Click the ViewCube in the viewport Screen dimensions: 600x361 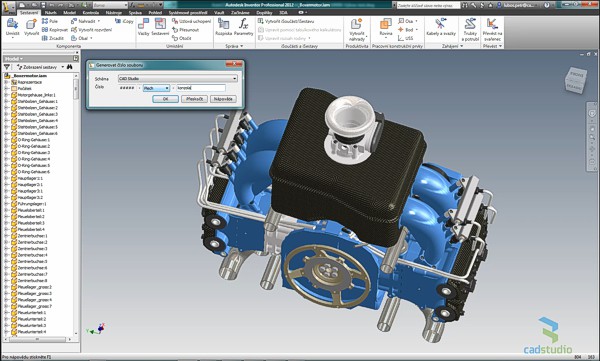pos(576,80)
